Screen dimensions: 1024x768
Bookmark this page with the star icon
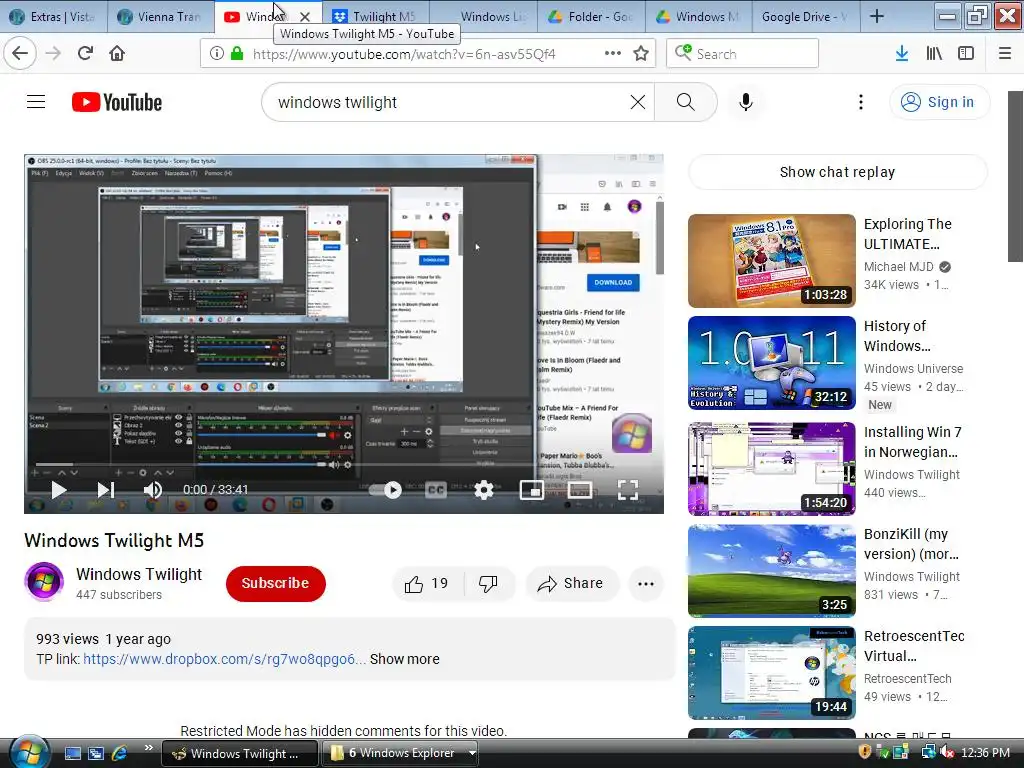pyautogui.click(x=641, y=54)
